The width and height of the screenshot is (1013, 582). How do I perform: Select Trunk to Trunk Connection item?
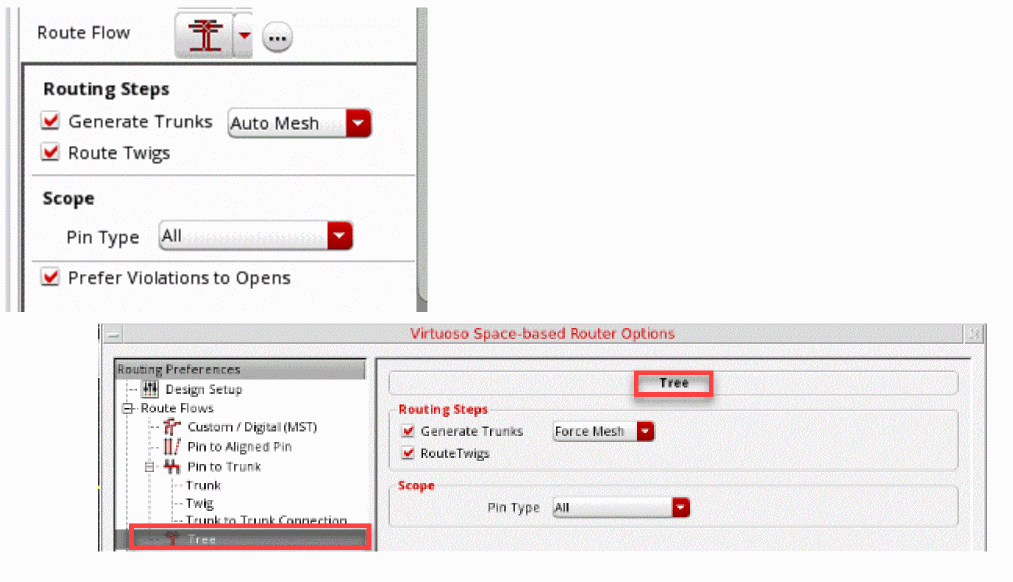click(x=266, y=520)
